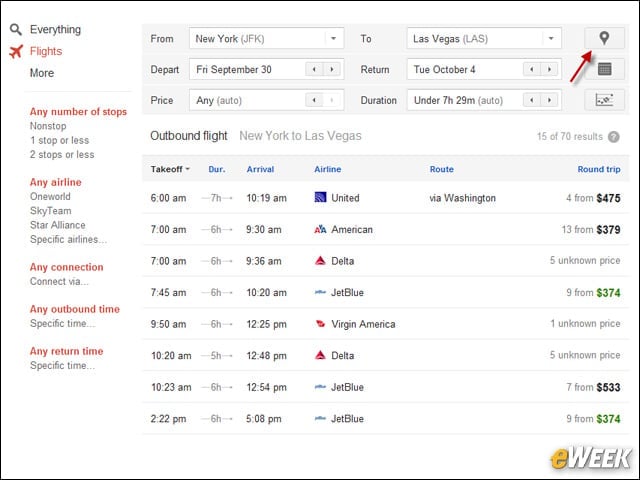Click the JetBlue logo on 7:45 am flight
640x480 pixels.
click(320, 292)
